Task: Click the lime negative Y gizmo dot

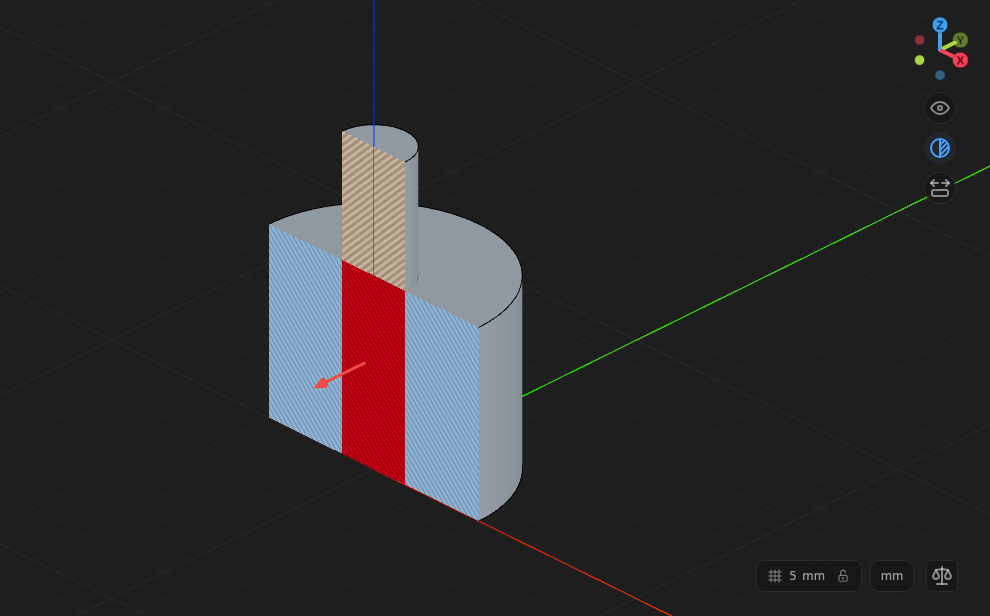Action: coord(919,60)
